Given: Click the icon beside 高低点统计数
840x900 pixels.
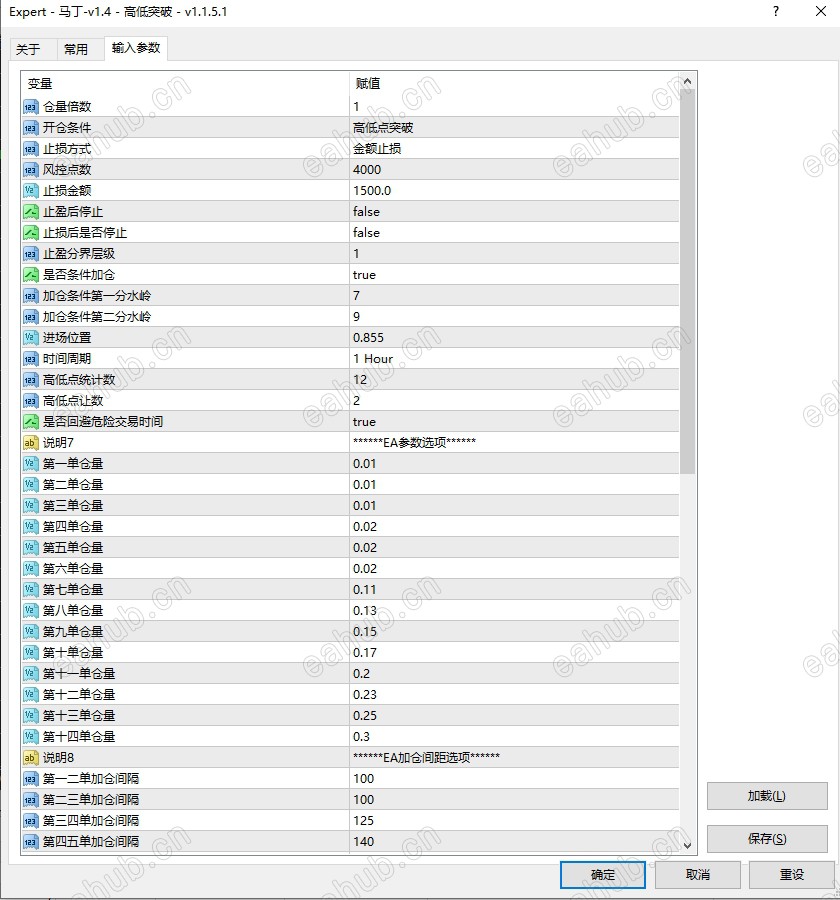Looking at the screenshot, I should [x=30, y=380].
